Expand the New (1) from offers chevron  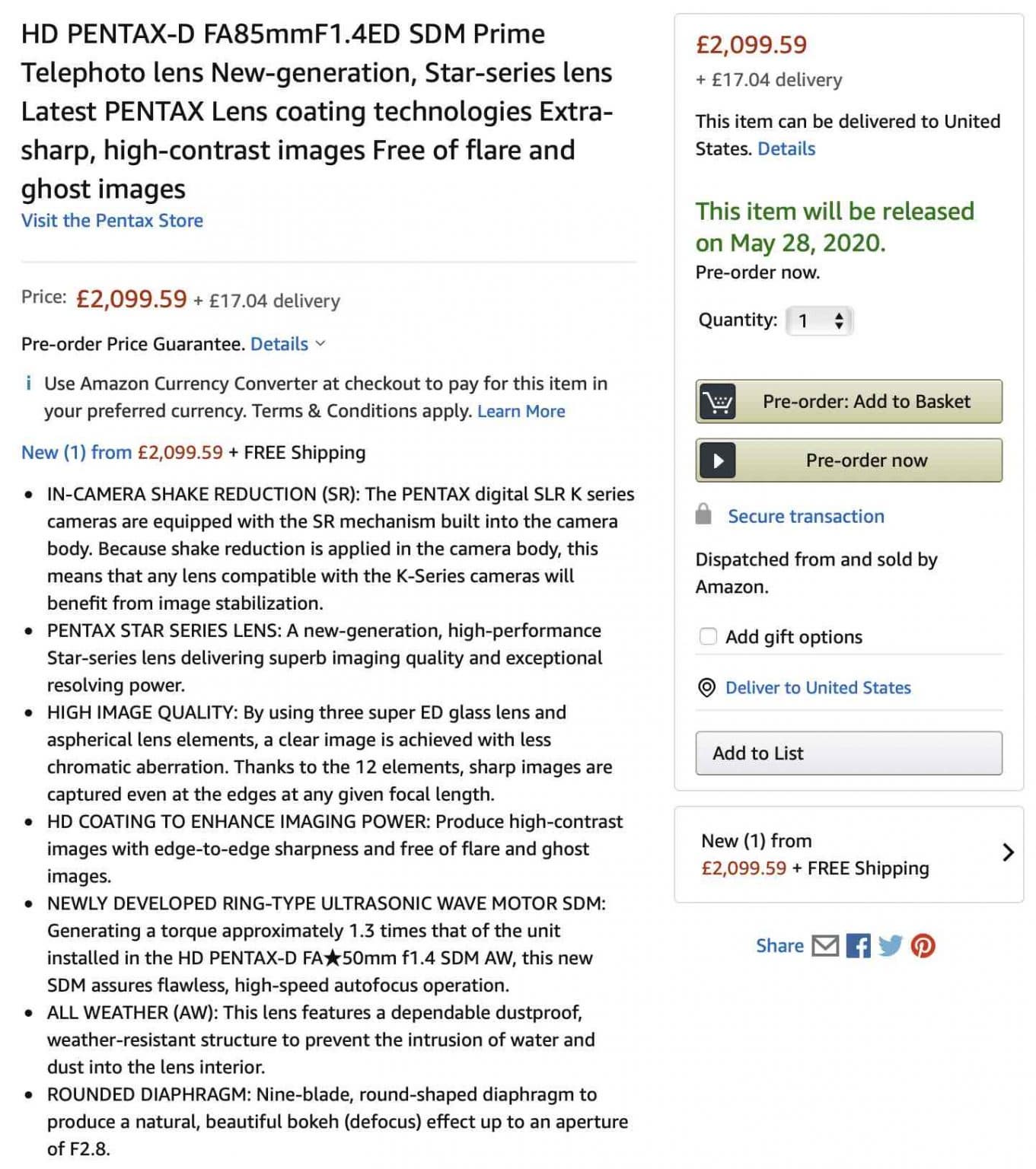1008,852
